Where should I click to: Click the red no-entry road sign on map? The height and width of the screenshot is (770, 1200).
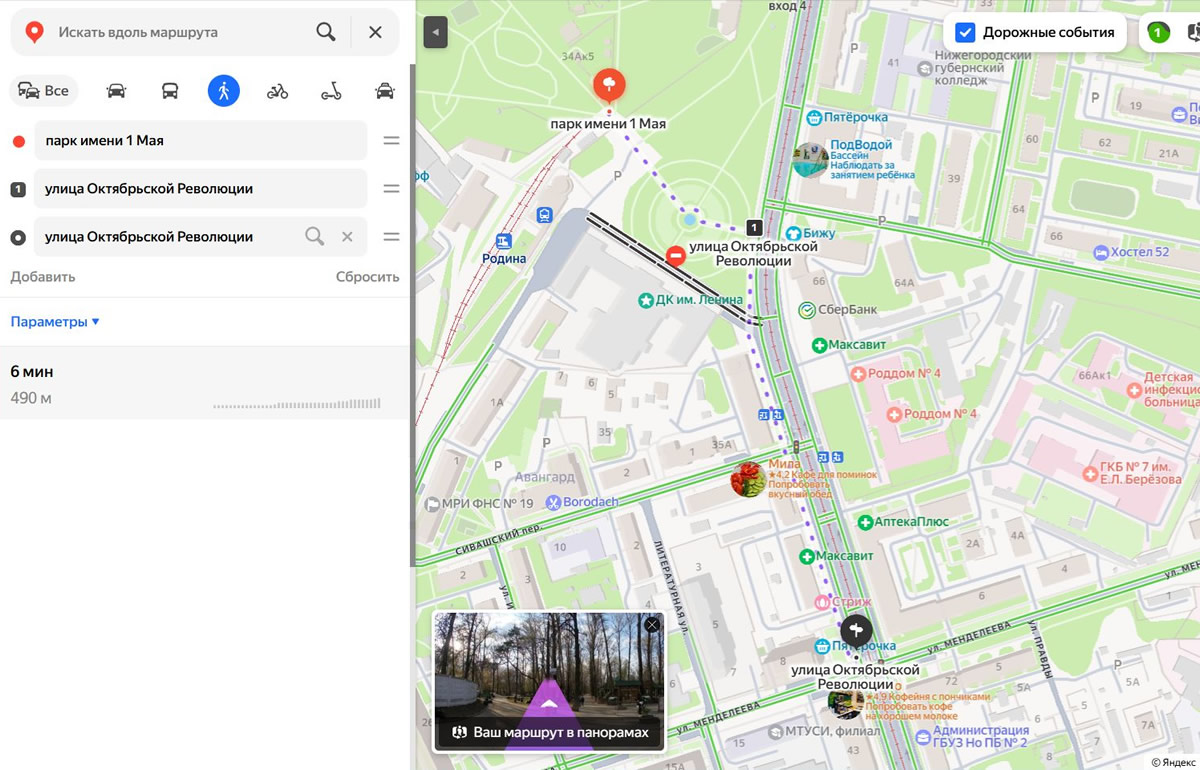pos(676,256)
